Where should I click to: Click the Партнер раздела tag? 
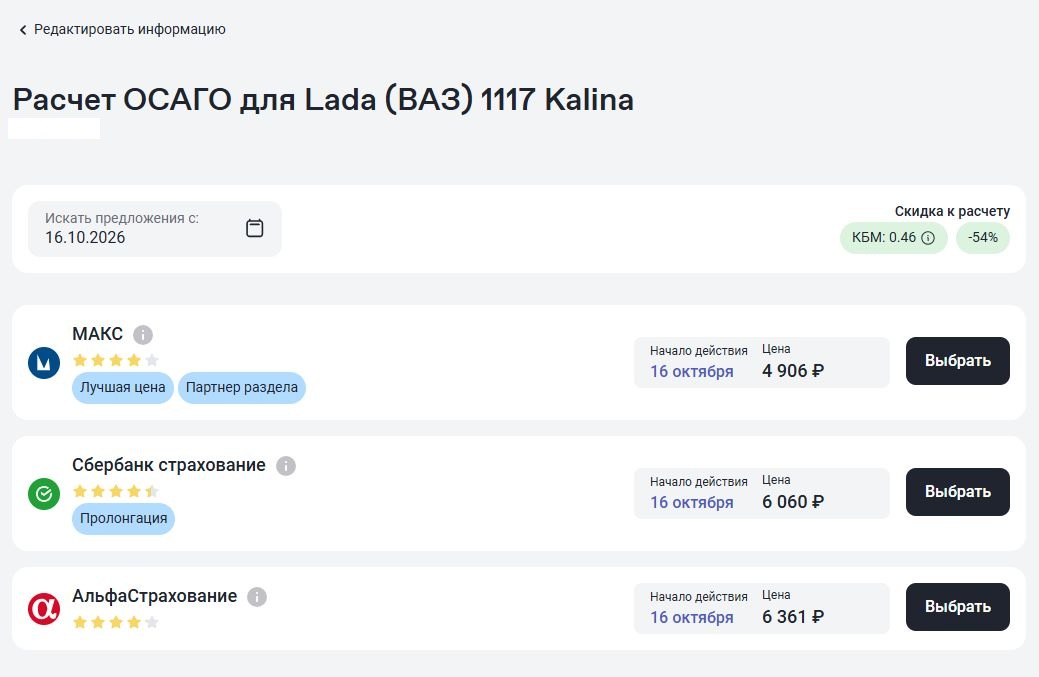point(242,388)
